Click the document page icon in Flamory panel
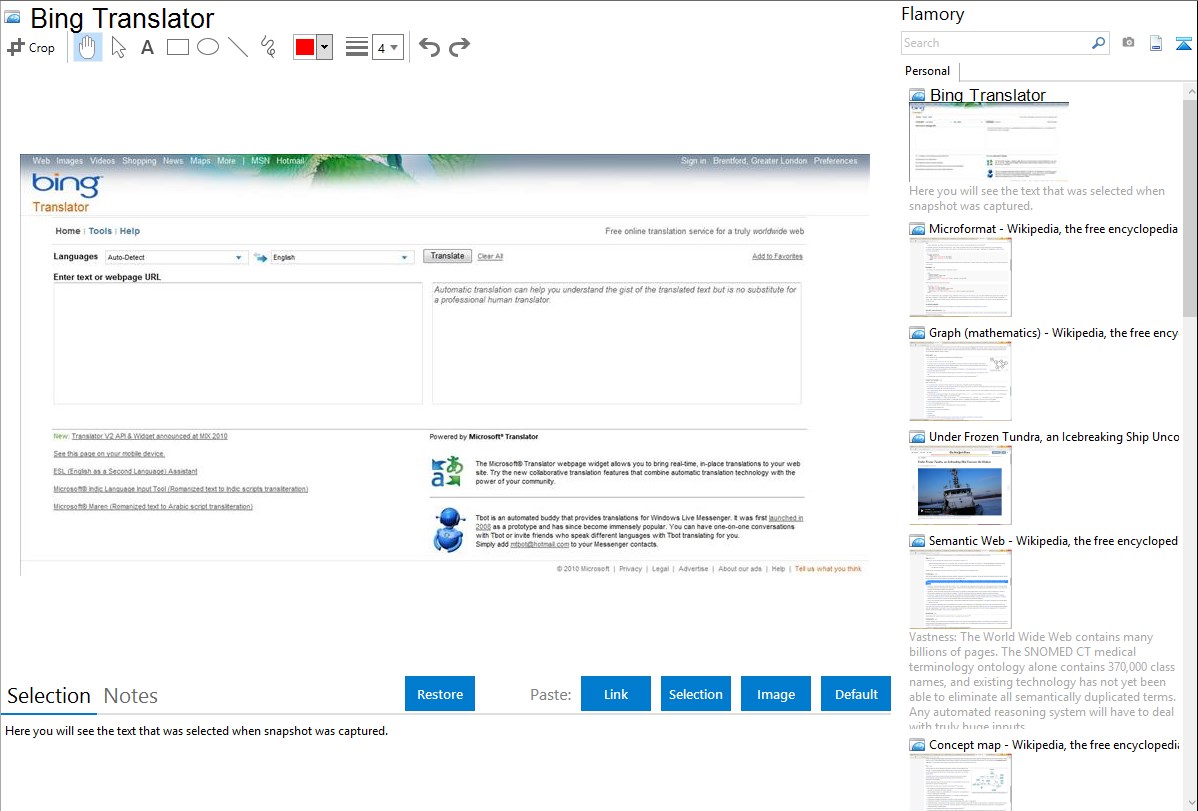Image resolution: width=1198 pixels, height=811 pixels. [1156, 43]
